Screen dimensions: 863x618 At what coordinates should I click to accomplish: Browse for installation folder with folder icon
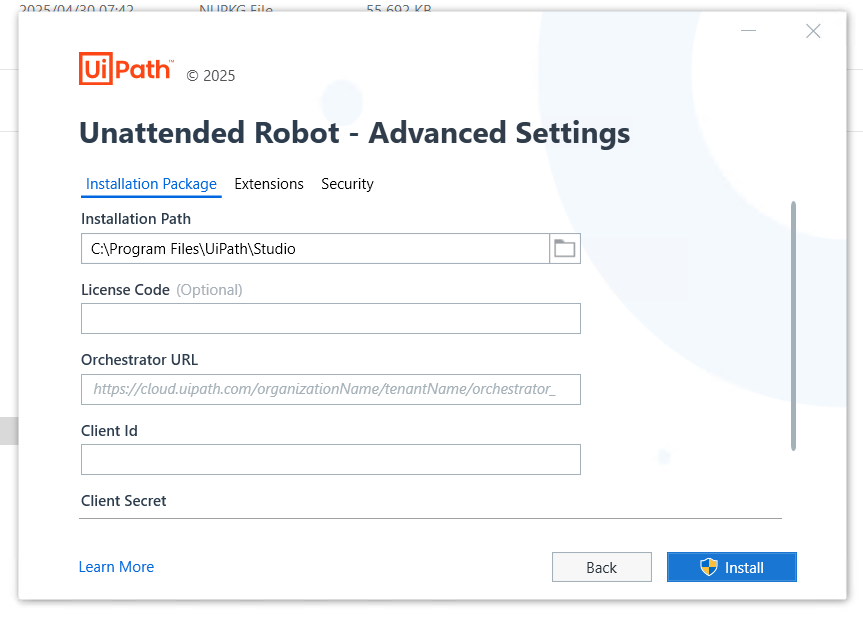click(565, 249)
